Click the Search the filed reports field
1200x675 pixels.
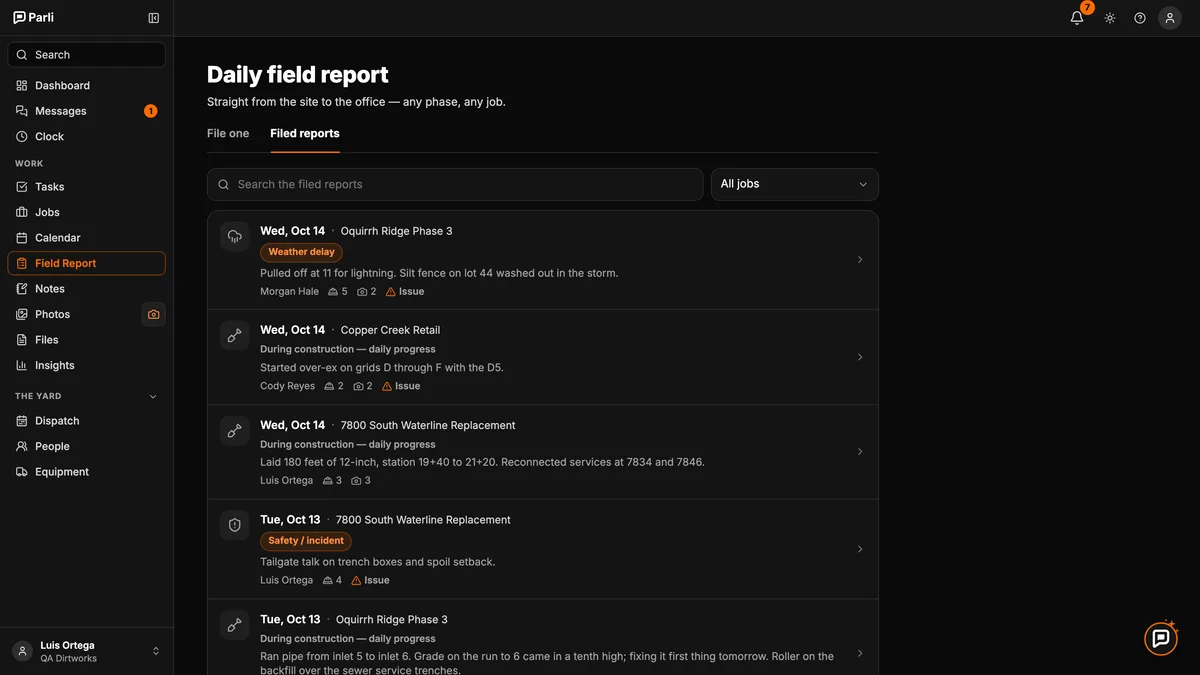pos(455,184)
